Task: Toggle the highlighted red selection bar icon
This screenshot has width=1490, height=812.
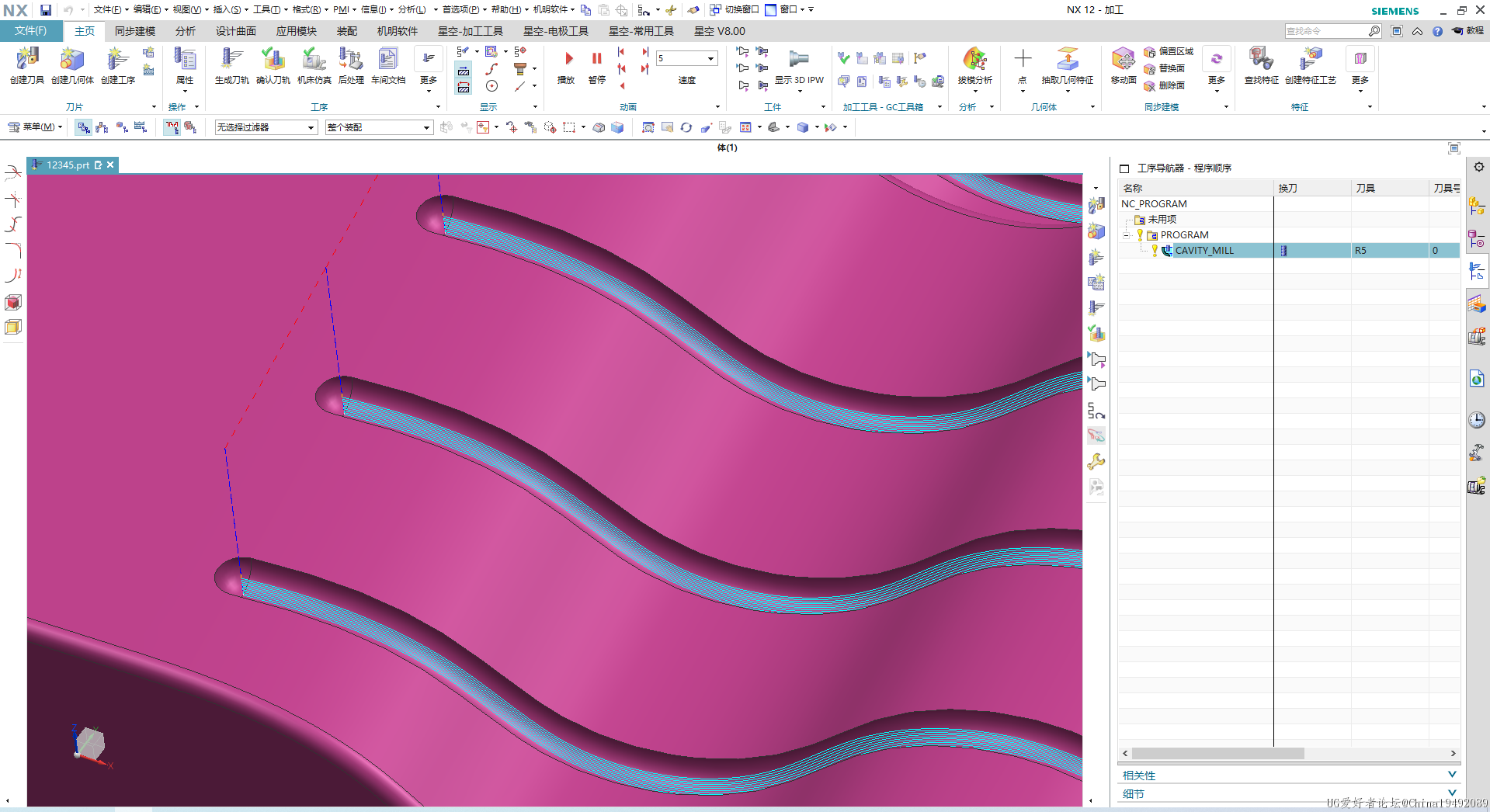Action: click(x=172, y=127)
